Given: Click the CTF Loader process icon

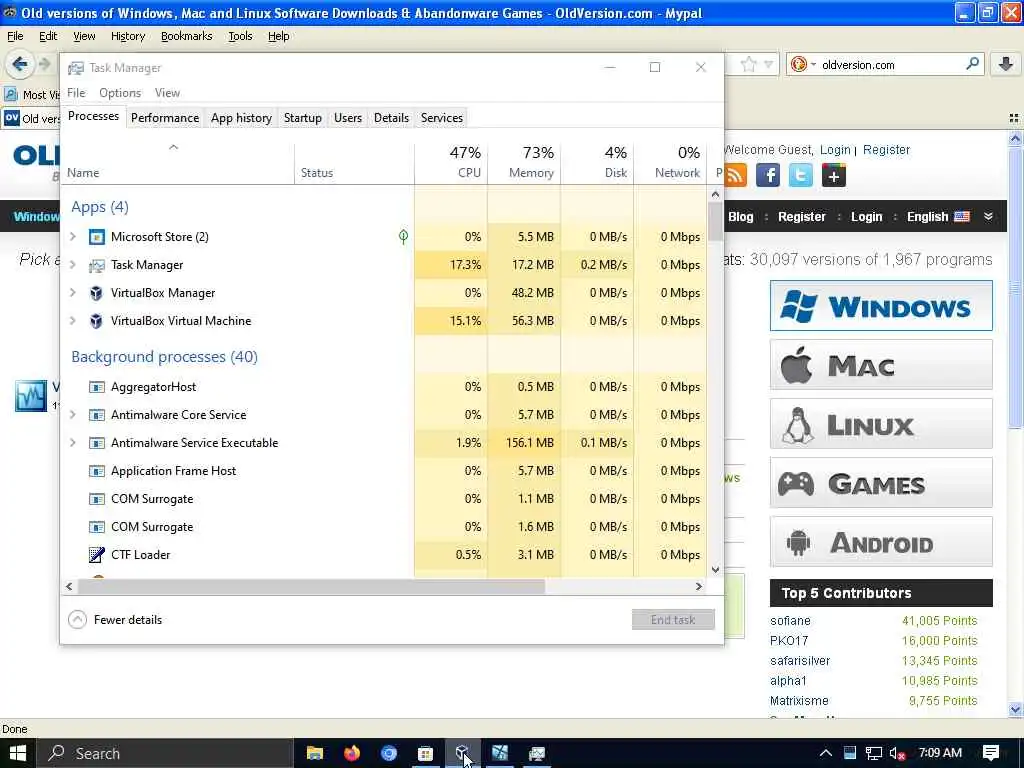Looking at the screenshot, I should click(97, 555).
